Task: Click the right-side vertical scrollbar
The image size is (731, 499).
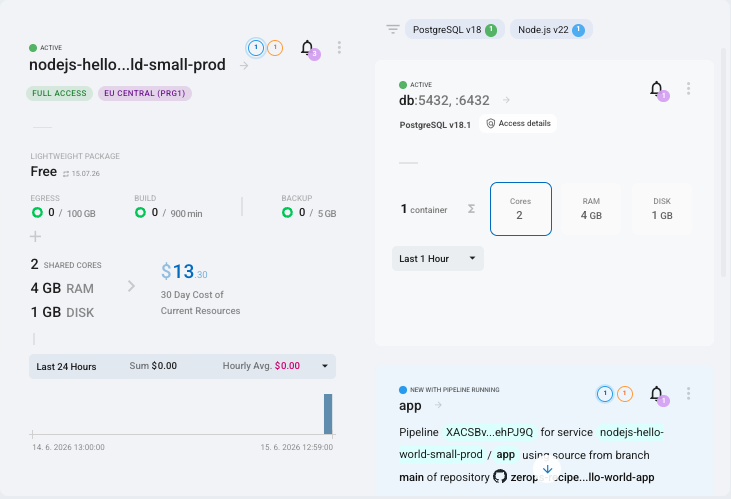Action: coord(724,162)
